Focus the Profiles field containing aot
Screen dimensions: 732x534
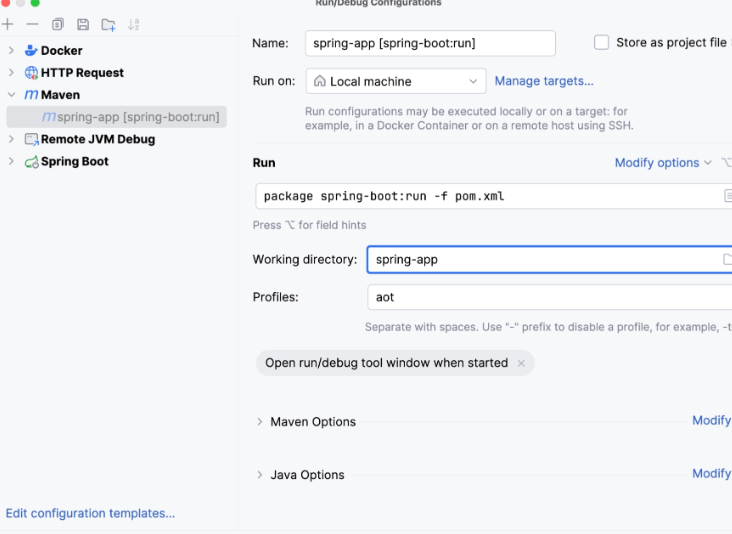[x=549, y=297]
